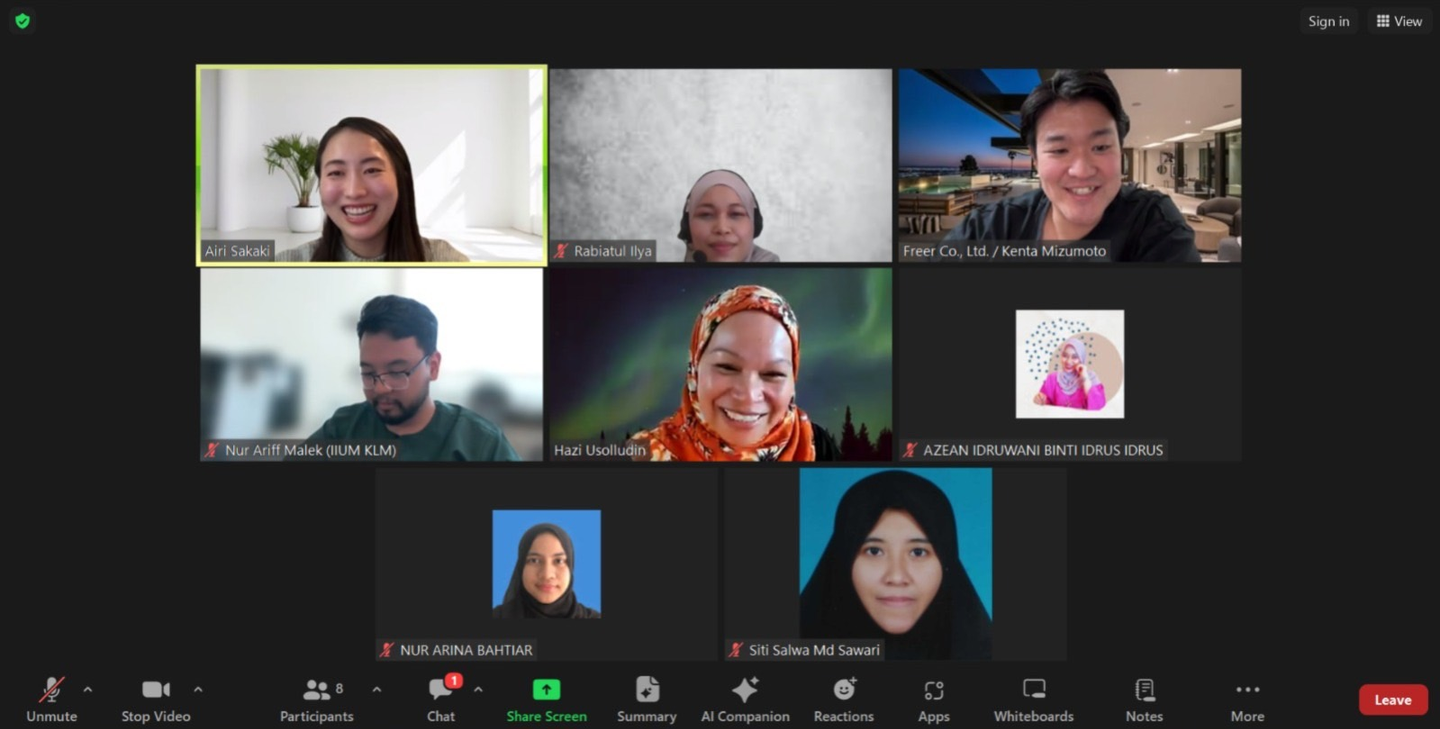Image resolution: width=1440 pixels, height=729 pixels.
Task: Open the Participants list
Action: (x=317, y=699)
